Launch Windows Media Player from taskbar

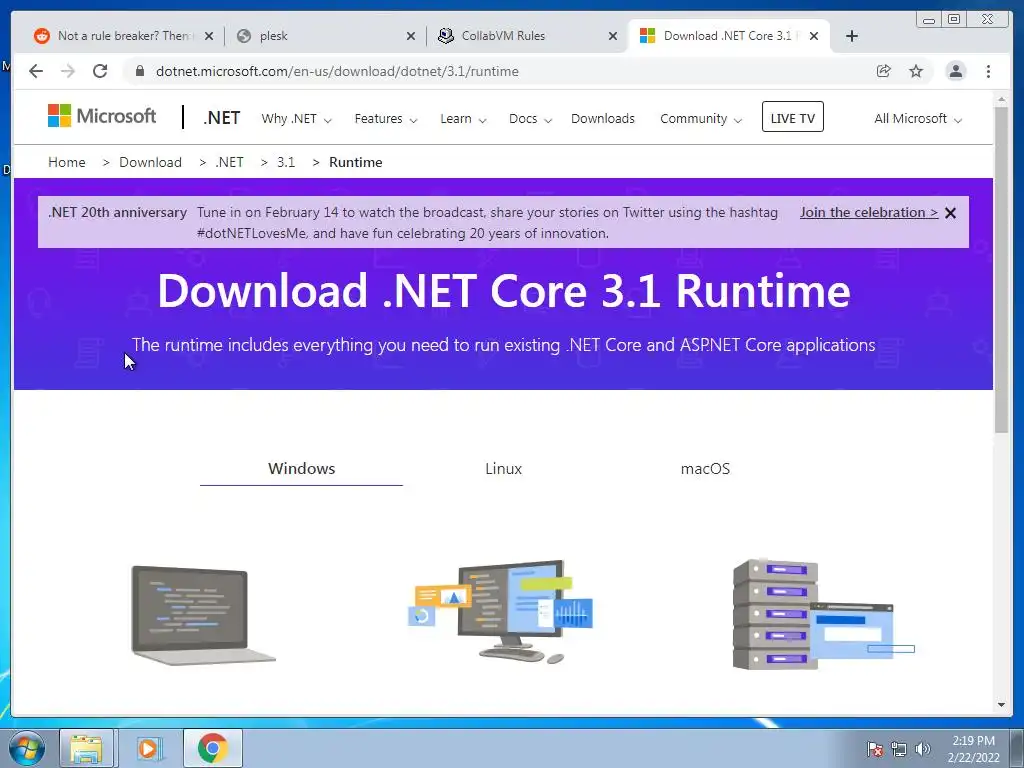click(x=149, y=748)
